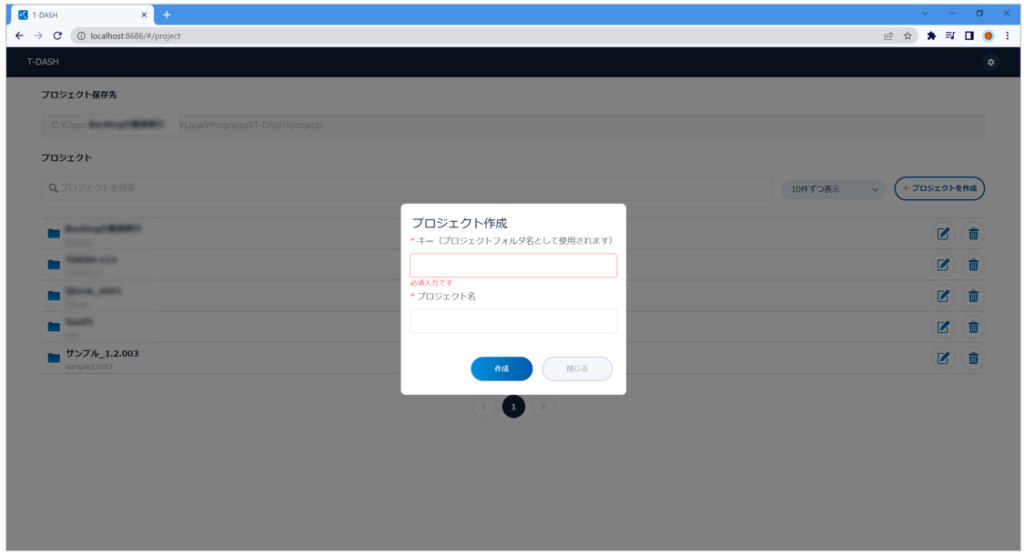Open the 10件ずつ表示 page size dropdown

832,189
